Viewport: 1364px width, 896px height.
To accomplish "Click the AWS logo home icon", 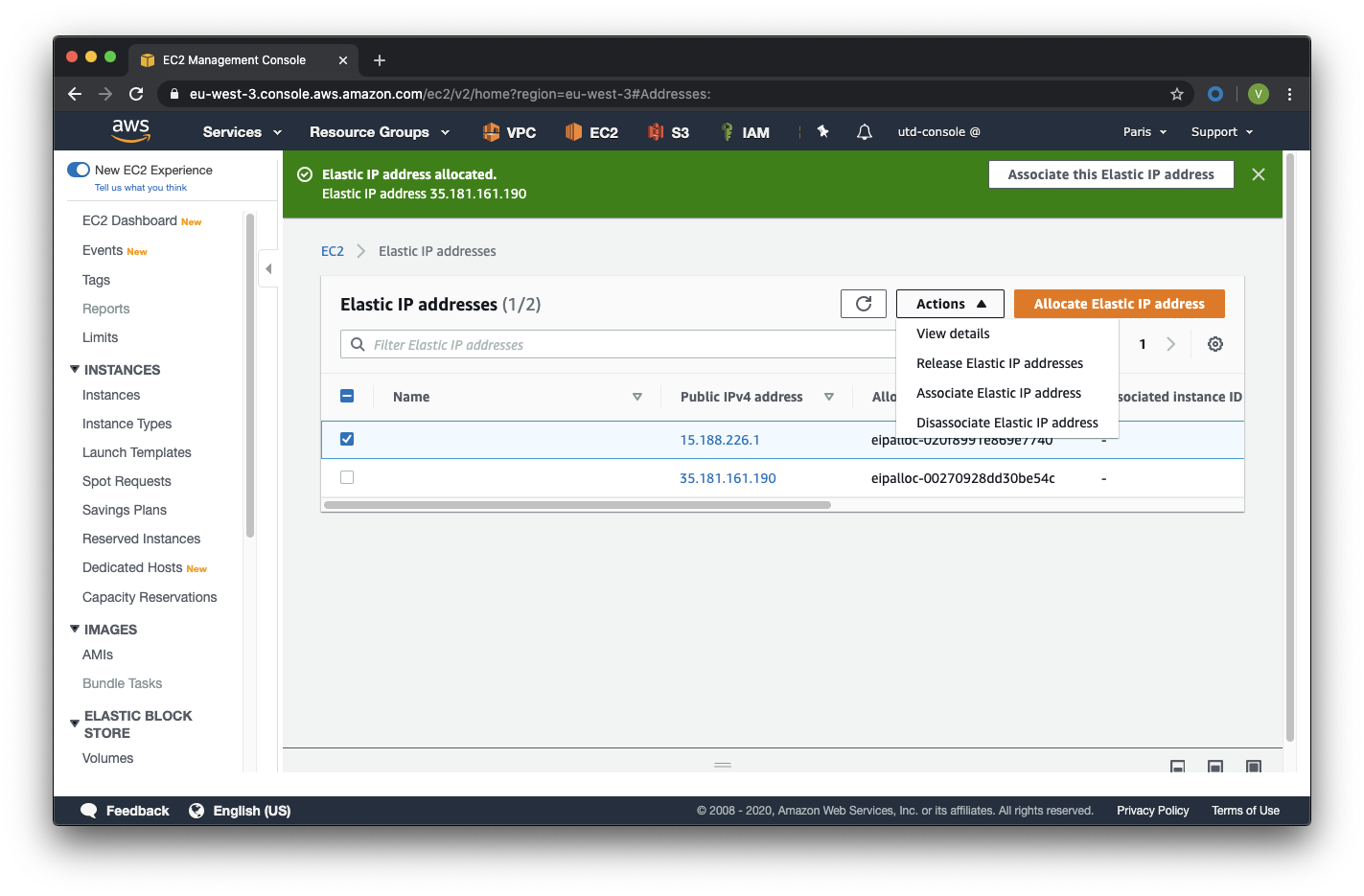I will (x=131, y=131).
